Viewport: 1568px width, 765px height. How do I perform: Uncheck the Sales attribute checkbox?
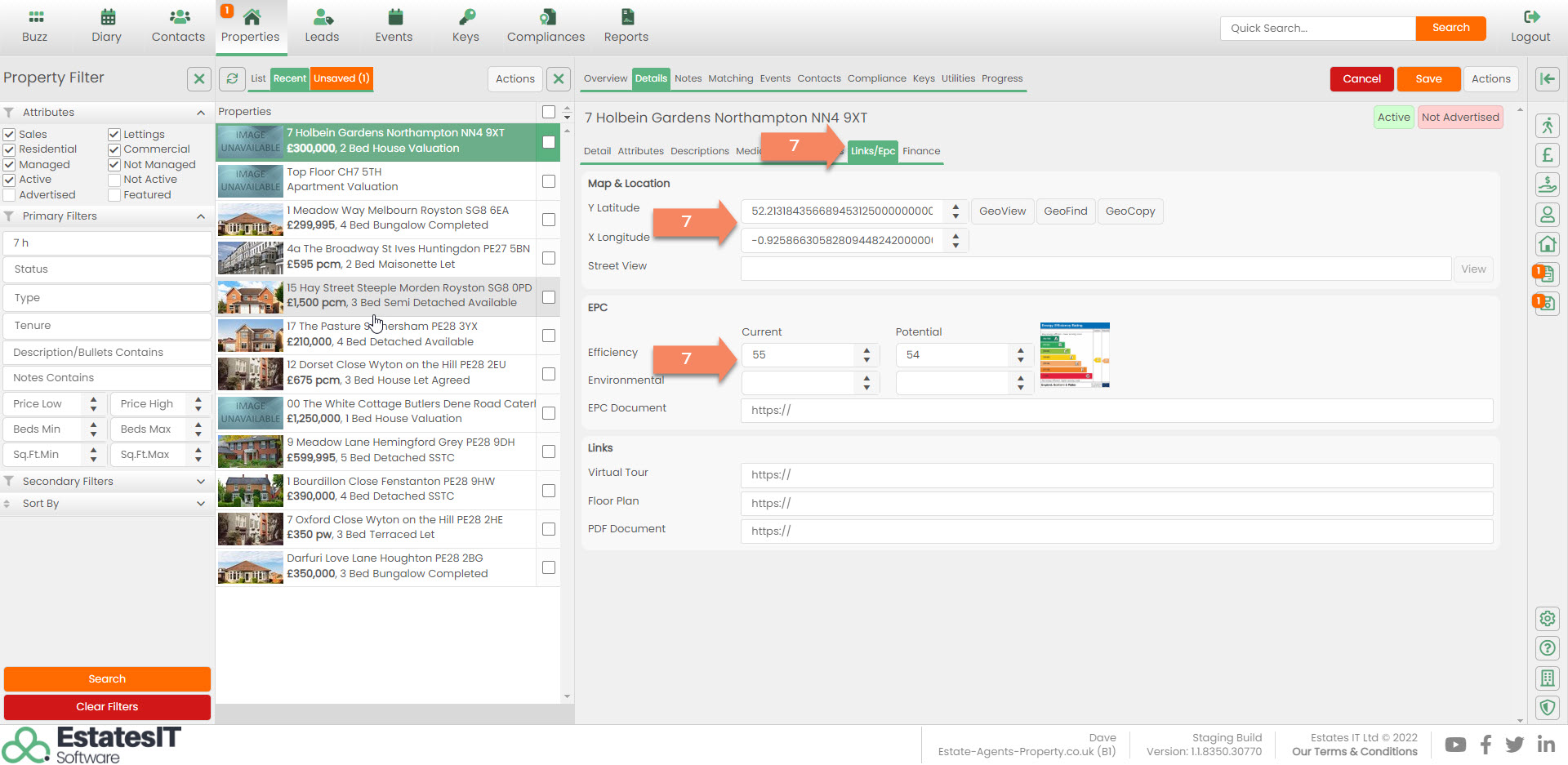(10, 135)
